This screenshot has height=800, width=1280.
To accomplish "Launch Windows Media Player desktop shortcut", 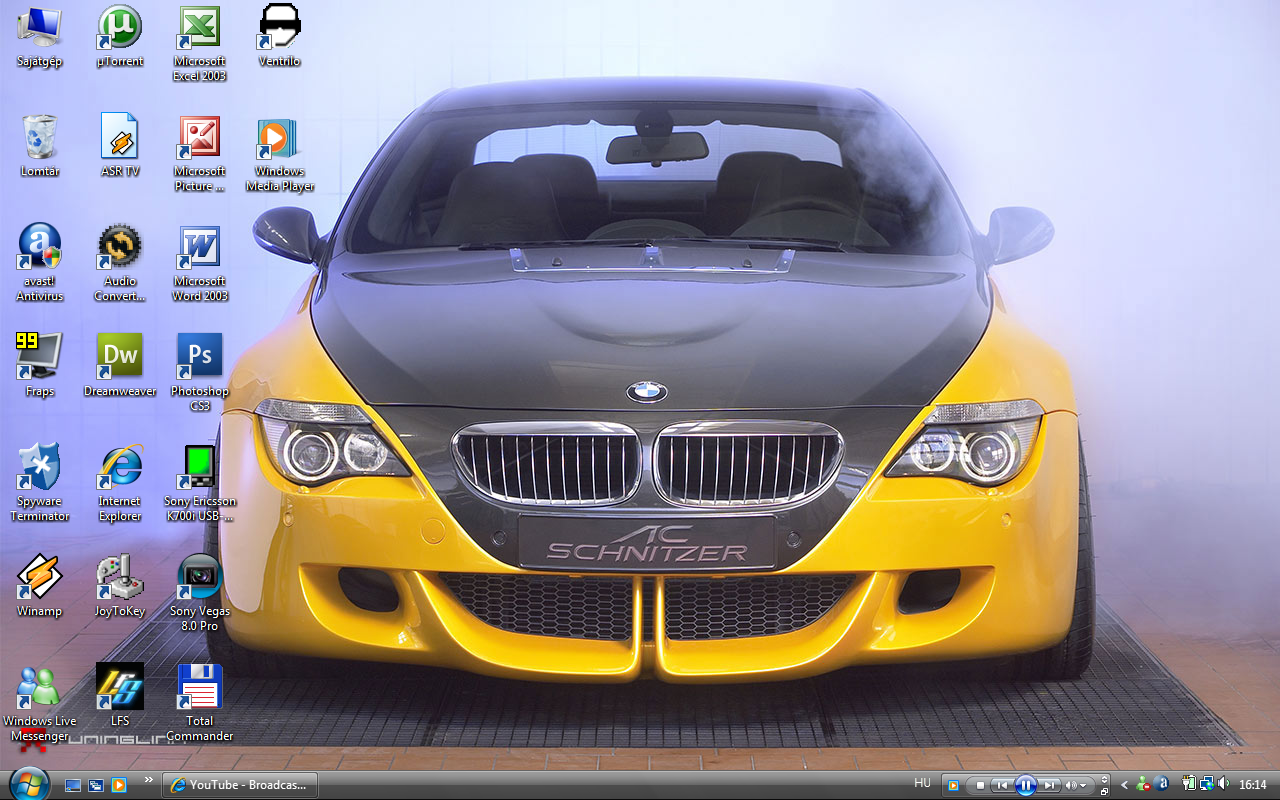I will point(280,154).
